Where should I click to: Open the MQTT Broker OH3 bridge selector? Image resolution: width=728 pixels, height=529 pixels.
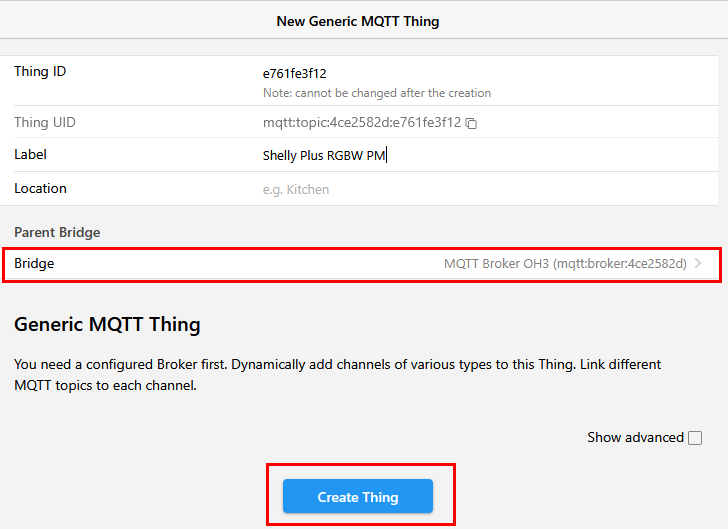click(x=565, y=264)
